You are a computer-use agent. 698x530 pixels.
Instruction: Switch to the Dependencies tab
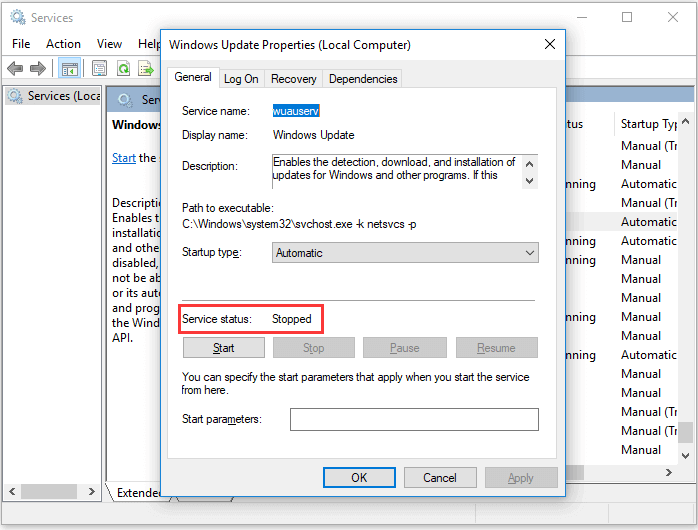point(363,79)
